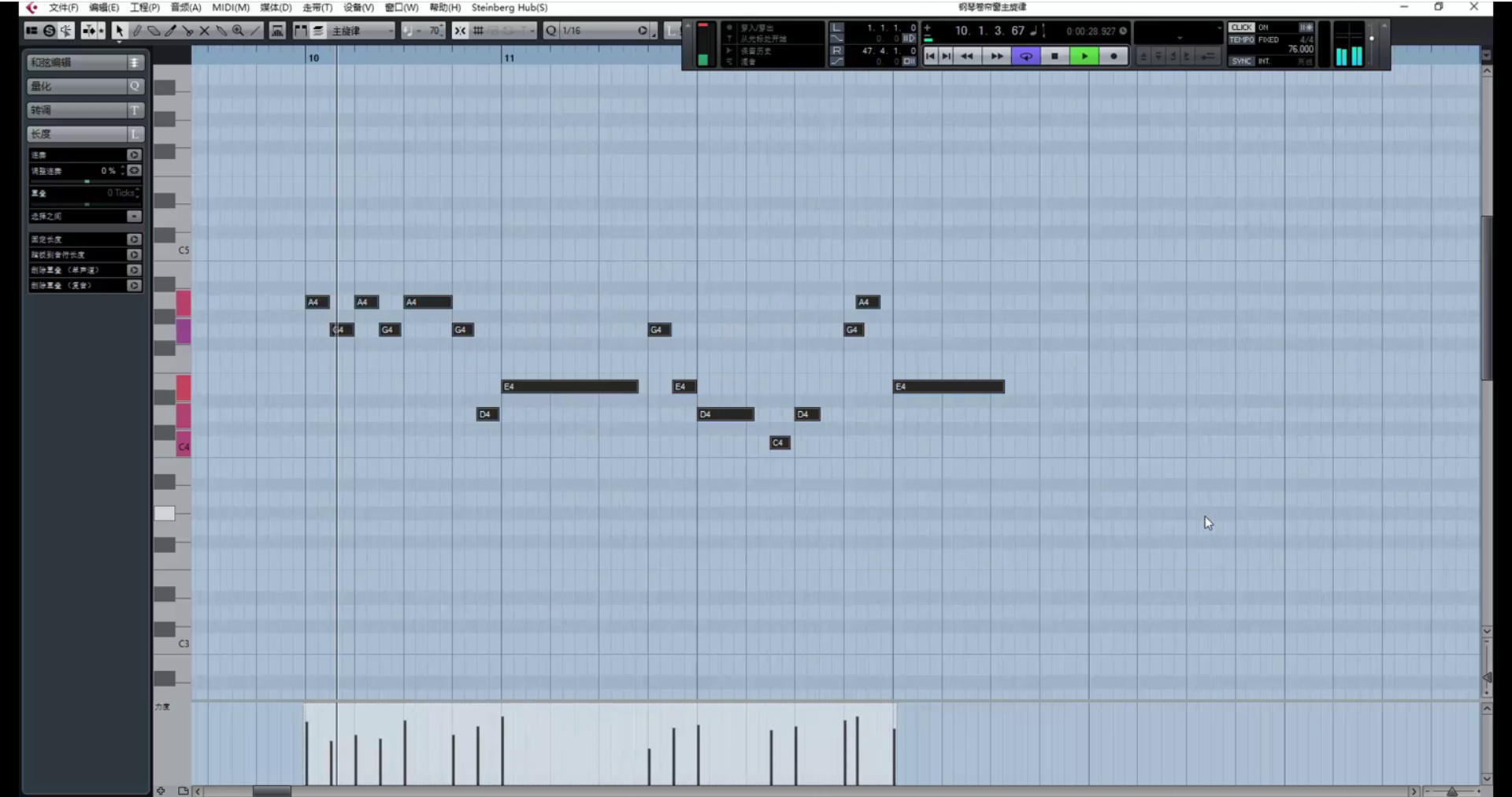This screenshot has width=1512, height=797.
Task: Click the long E4 note at bar 11
Action: [x=570, y=387]
